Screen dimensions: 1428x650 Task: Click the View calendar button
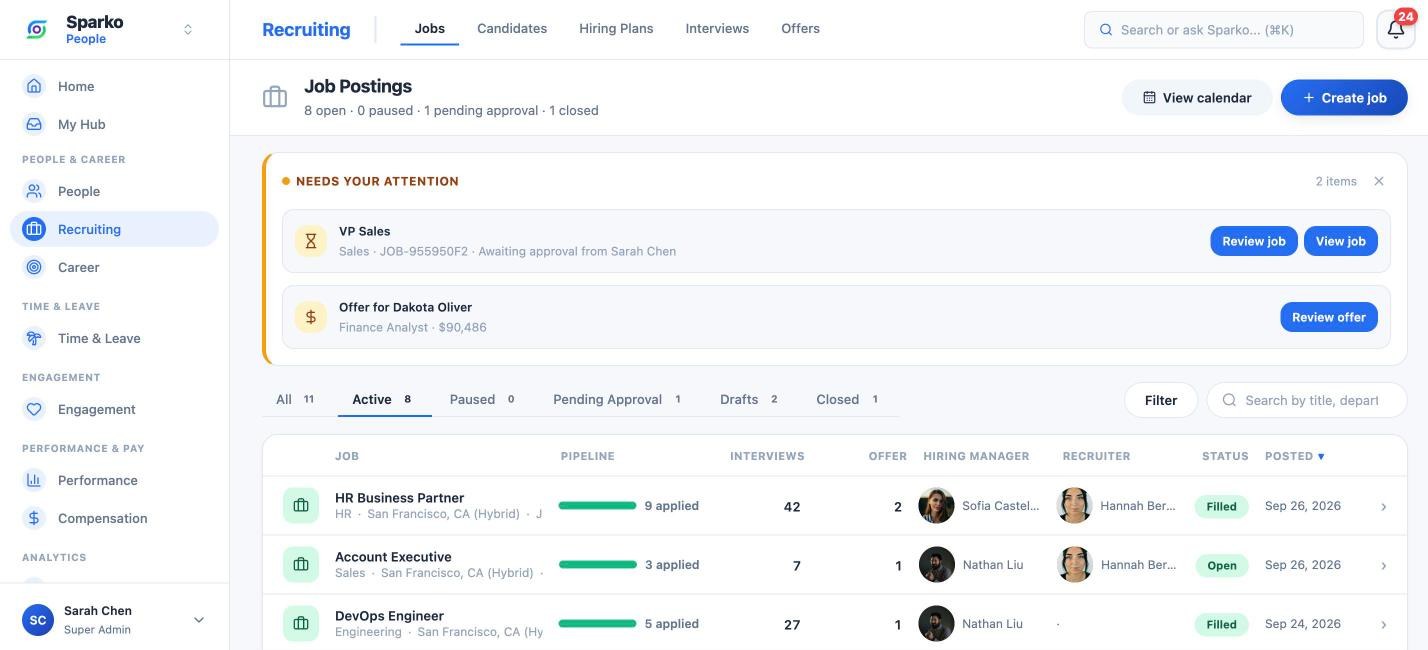[x=1197, y=97]
